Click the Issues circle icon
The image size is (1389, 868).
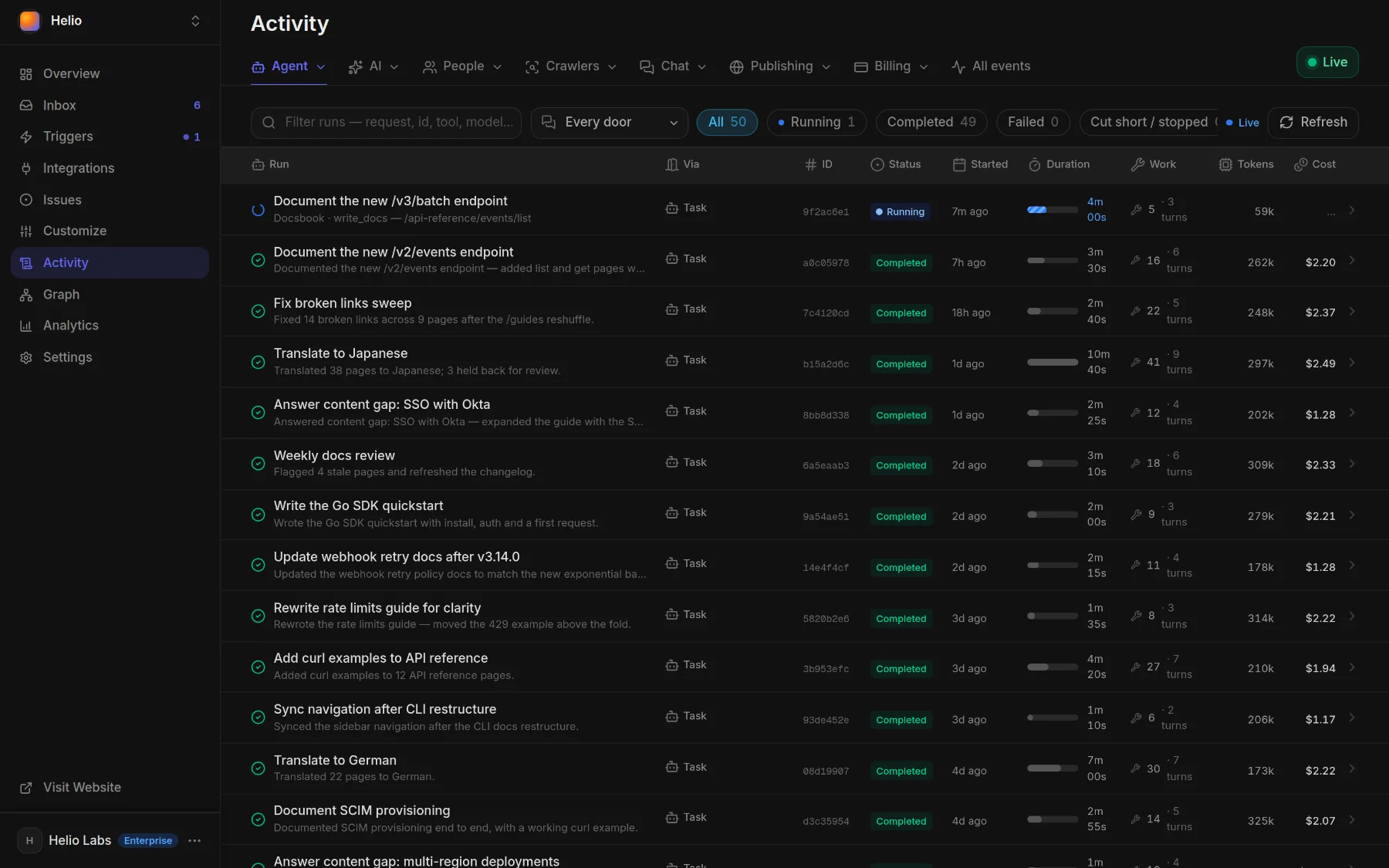tap(26, 200)
